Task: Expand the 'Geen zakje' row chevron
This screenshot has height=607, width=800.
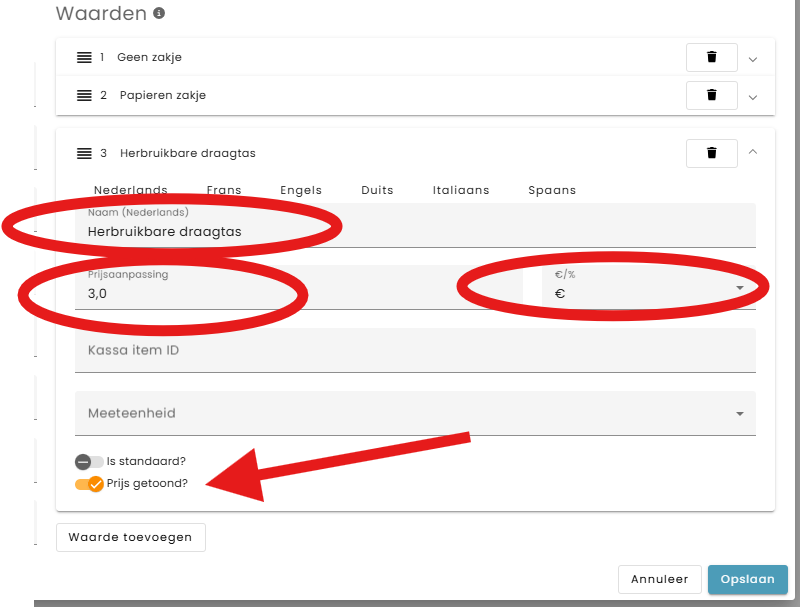Action: point(753,59)
